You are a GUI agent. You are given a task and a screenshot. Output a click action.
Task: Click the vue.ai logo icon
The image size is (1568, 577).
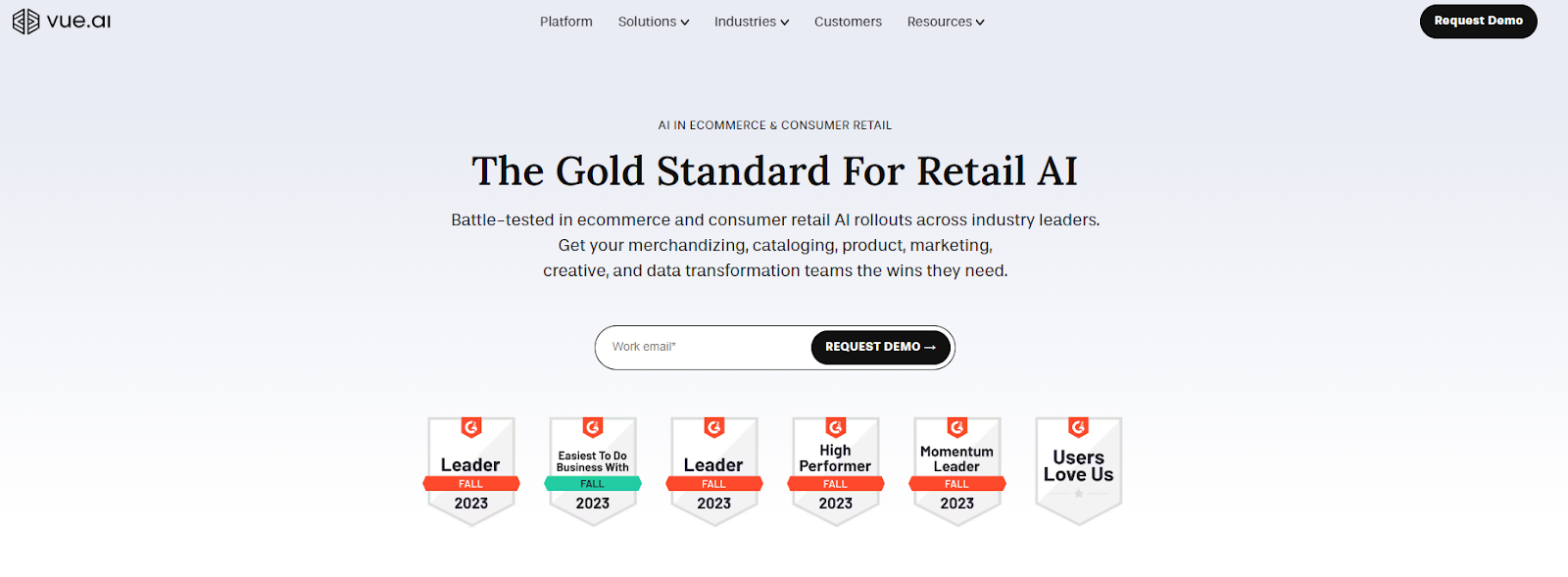[x=25, y=22]
